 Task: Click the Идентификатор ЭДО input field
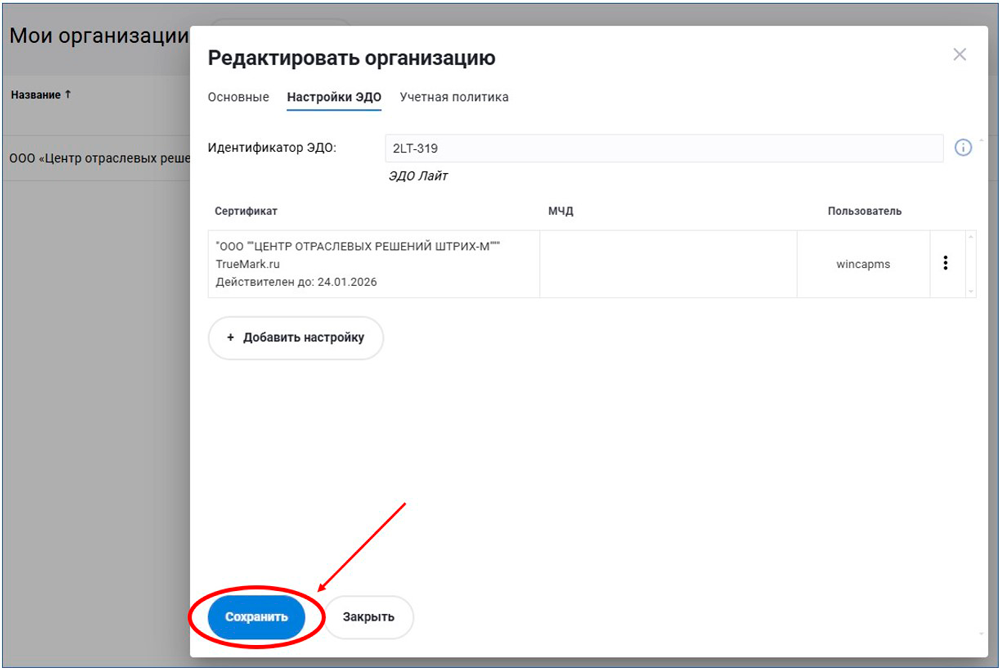(x=663, y=148)
